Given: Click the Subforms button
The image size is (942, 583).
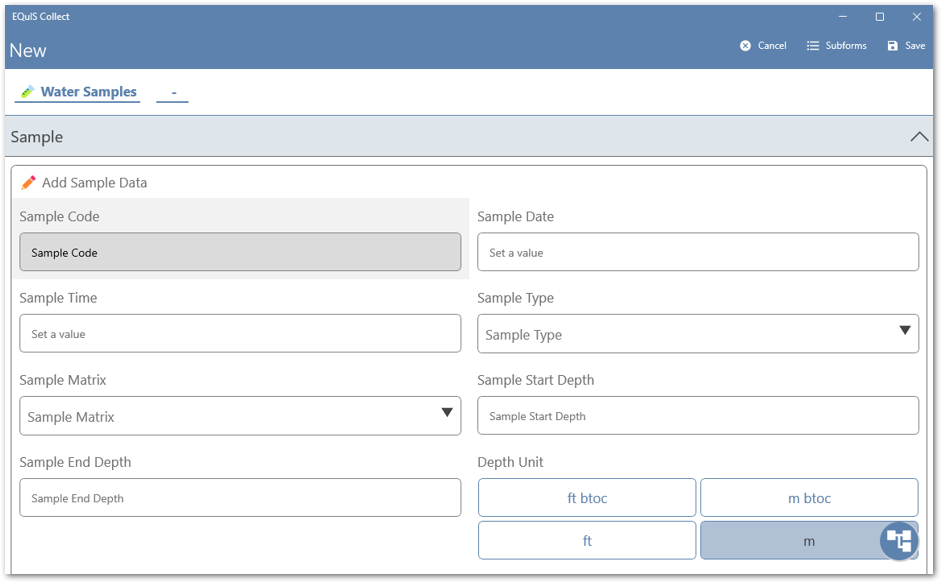Looking at the screenshot, I should (837, 45).
